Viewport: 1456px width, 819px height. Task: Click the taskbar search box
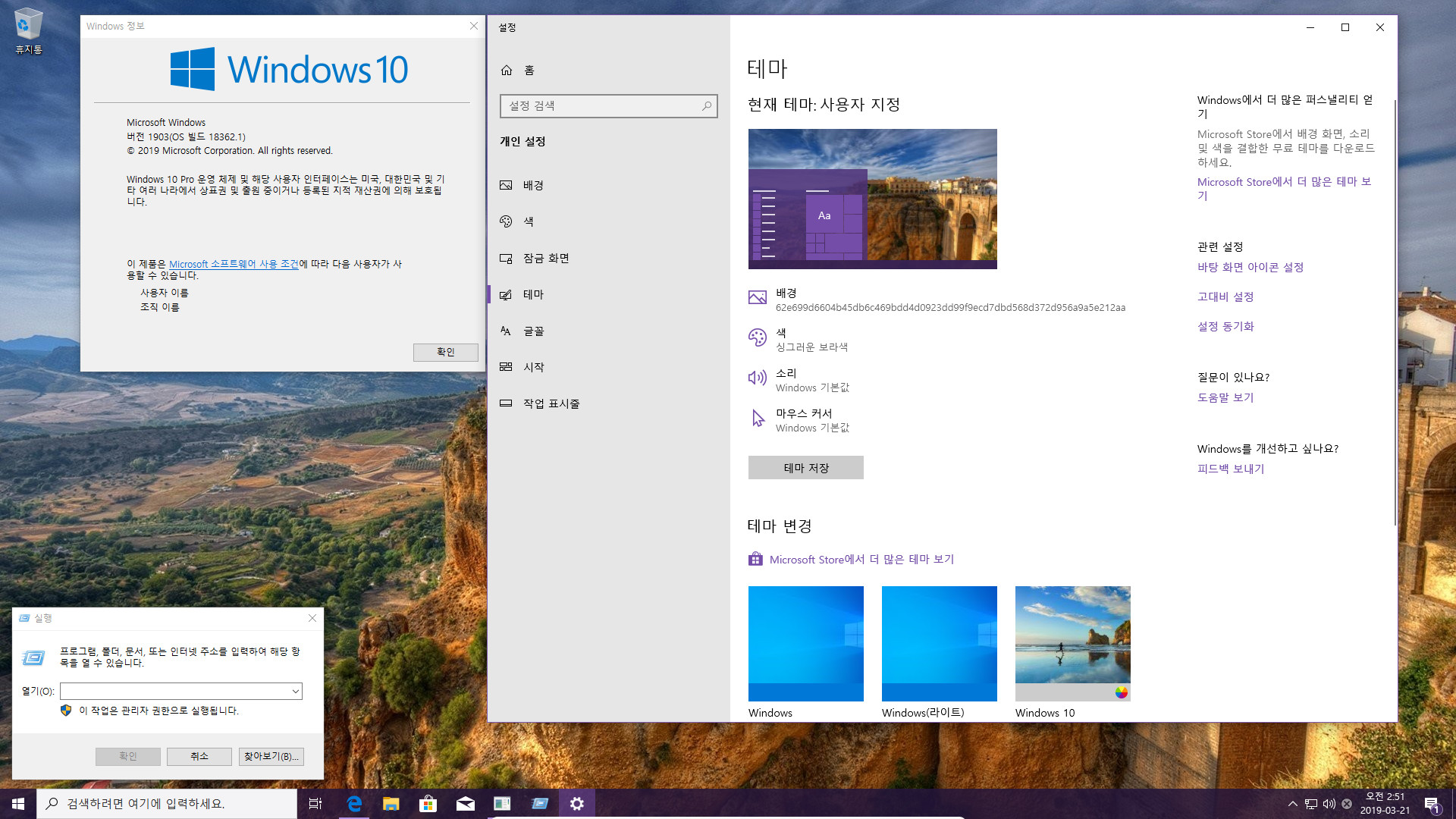click(167, 804)
